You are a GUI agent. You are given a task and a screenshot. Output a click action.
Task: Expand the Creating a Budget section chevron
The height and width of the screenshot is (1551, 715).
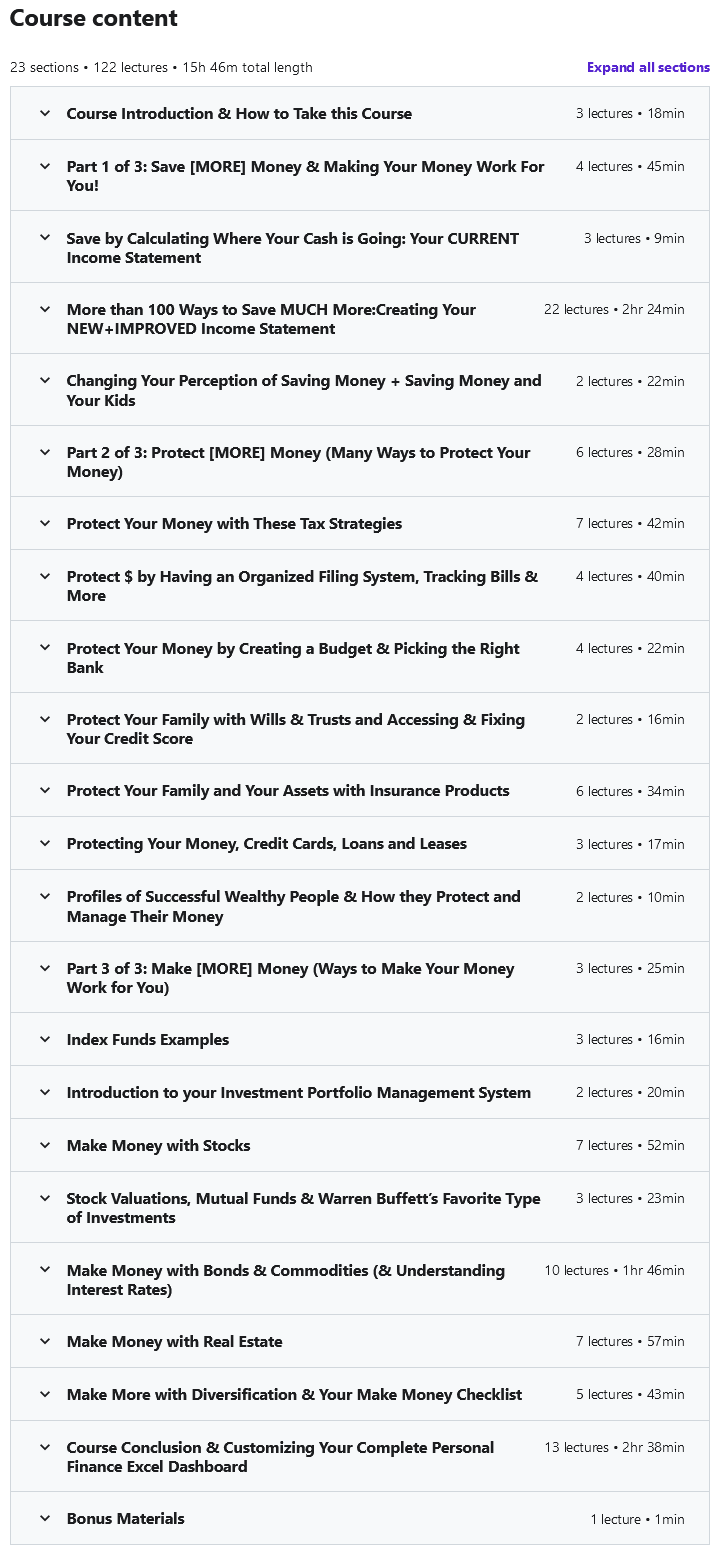45,648
